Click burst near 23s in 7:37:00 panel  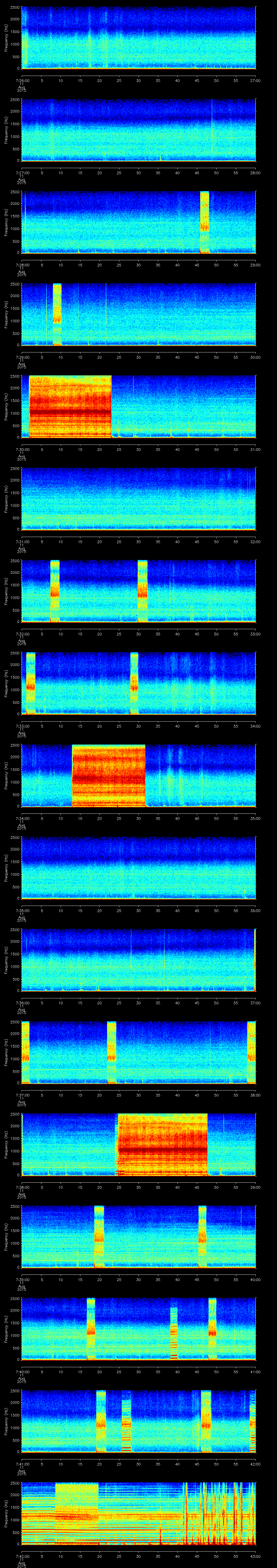(x=111, y=1052)
